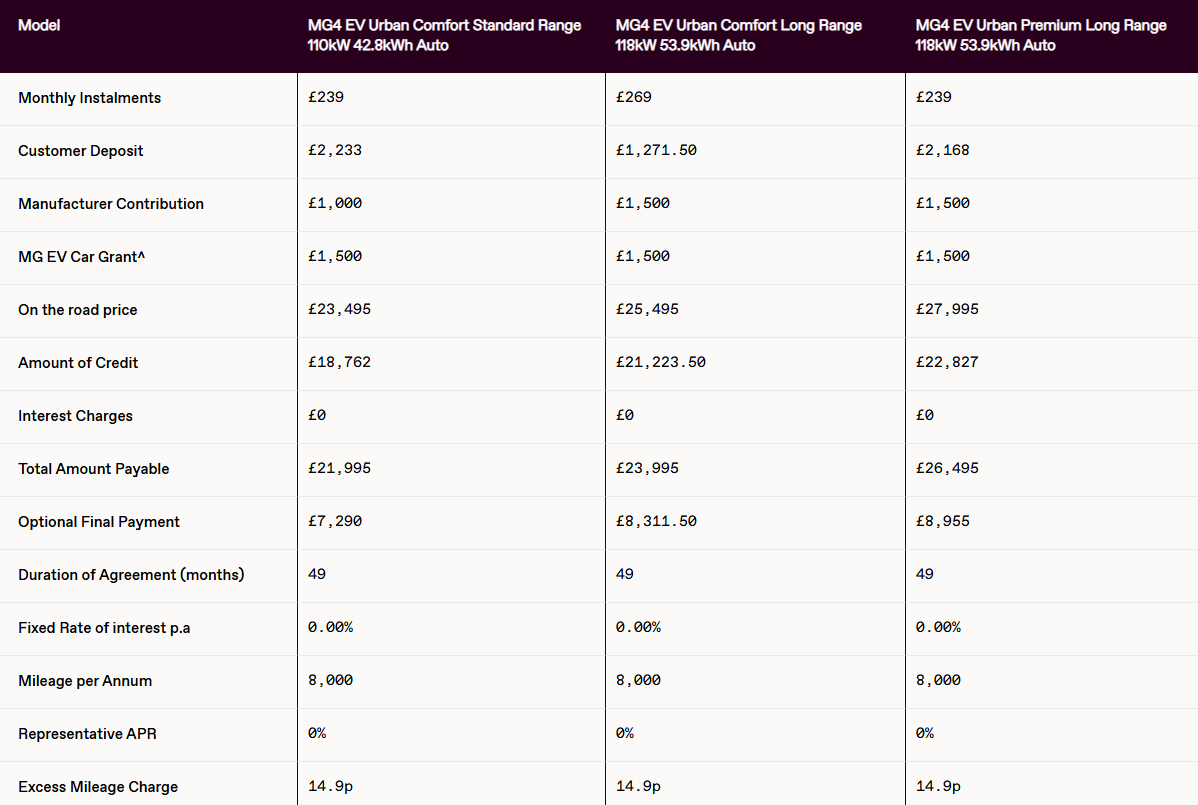
Task: Select MG4 EV Urban Comfort Long Range header
Action: pyautogui.click(x=738, y=35)
